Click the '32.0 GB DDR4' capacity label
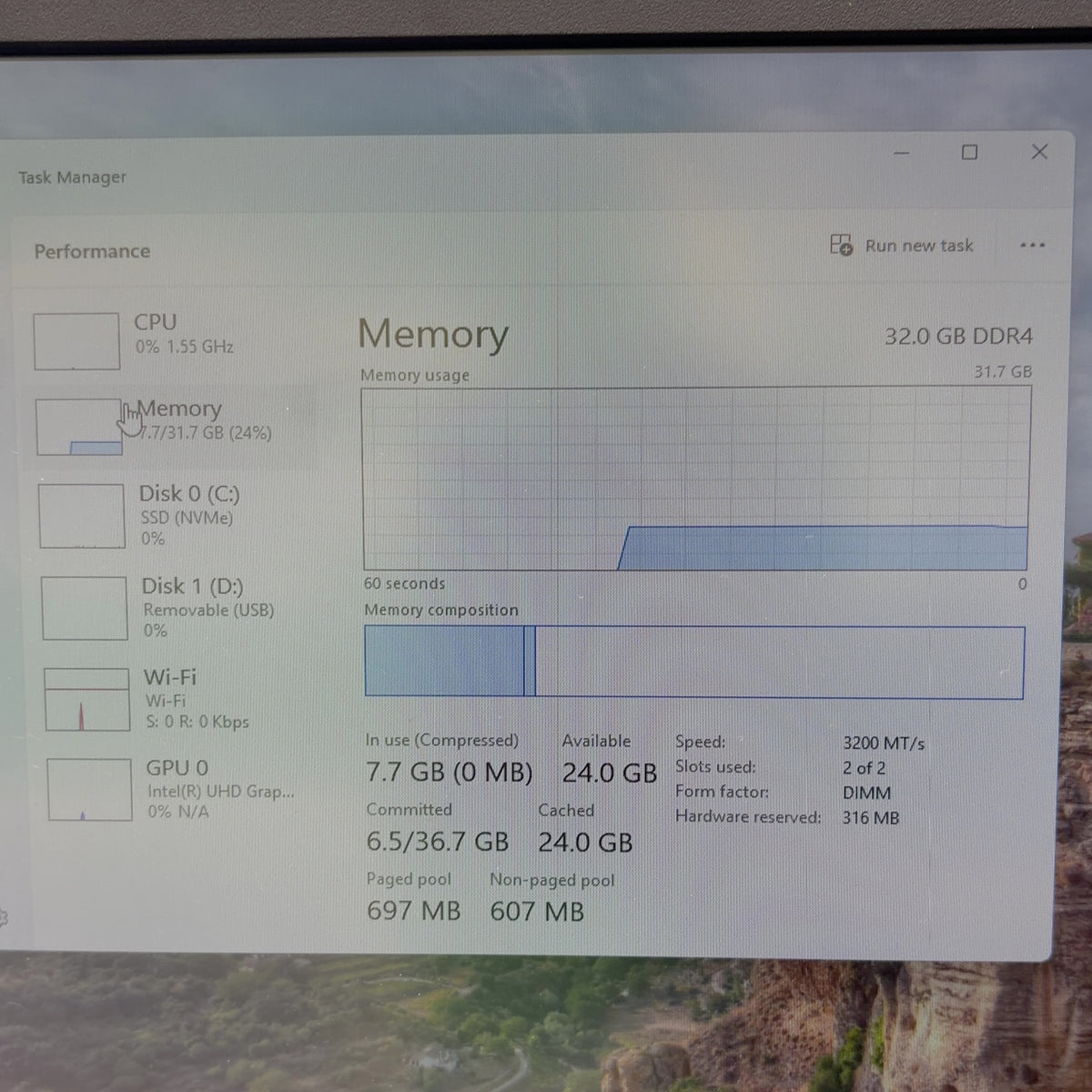This screenshot has height=1092, width=1092. (x=958, y=336)
